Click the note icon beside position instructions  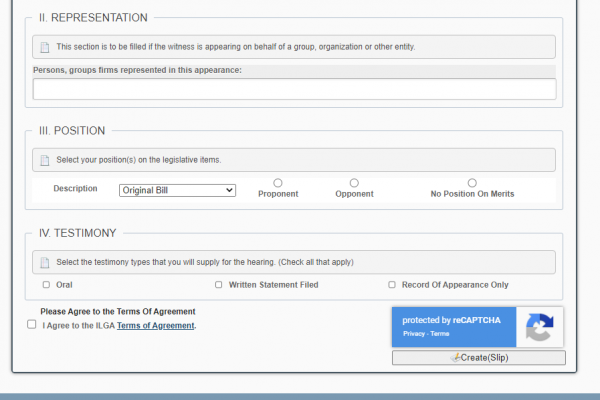(x=45, y=160)
